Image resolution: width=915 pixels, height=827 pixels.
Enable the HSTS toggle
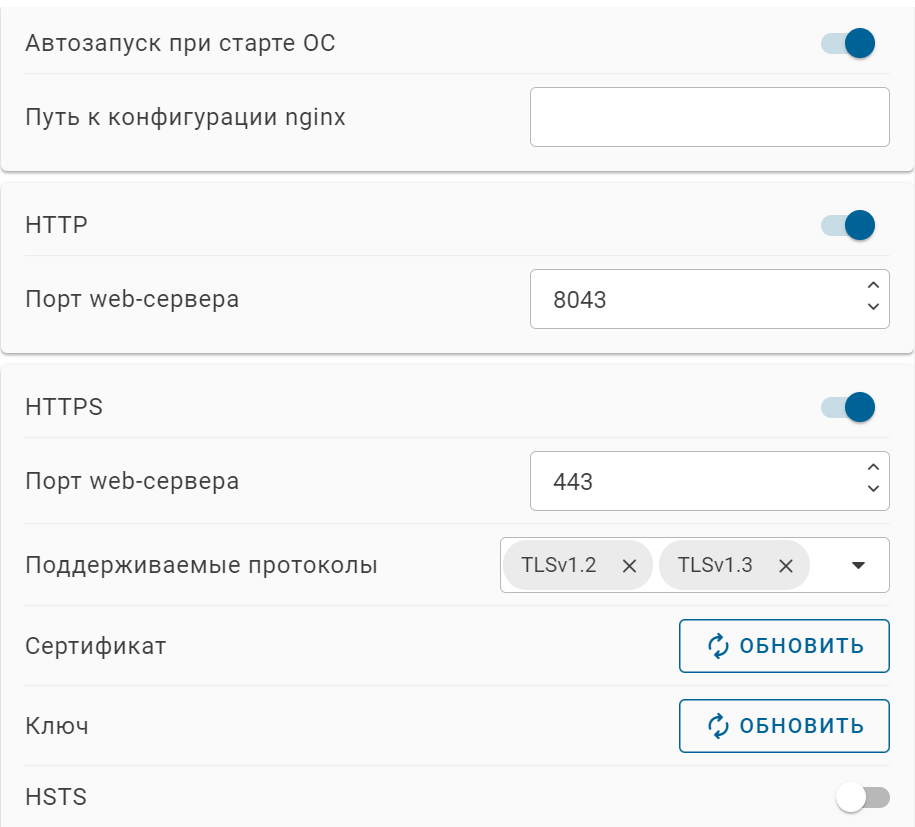click(x=863, y=797)
